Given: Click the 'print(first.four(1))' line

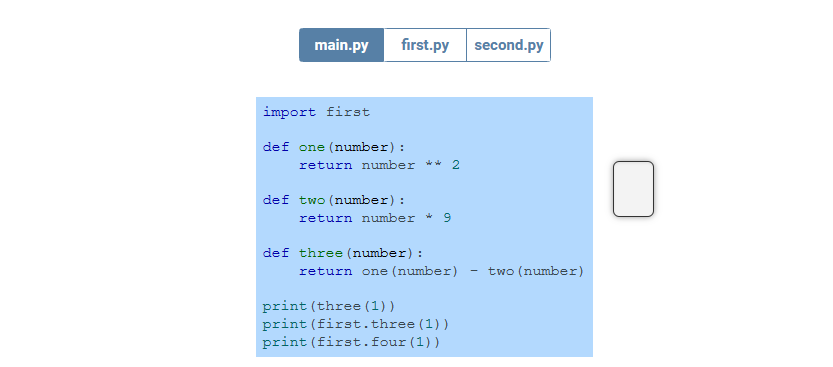Looking at the screenshot, I should tap(351, 342).
